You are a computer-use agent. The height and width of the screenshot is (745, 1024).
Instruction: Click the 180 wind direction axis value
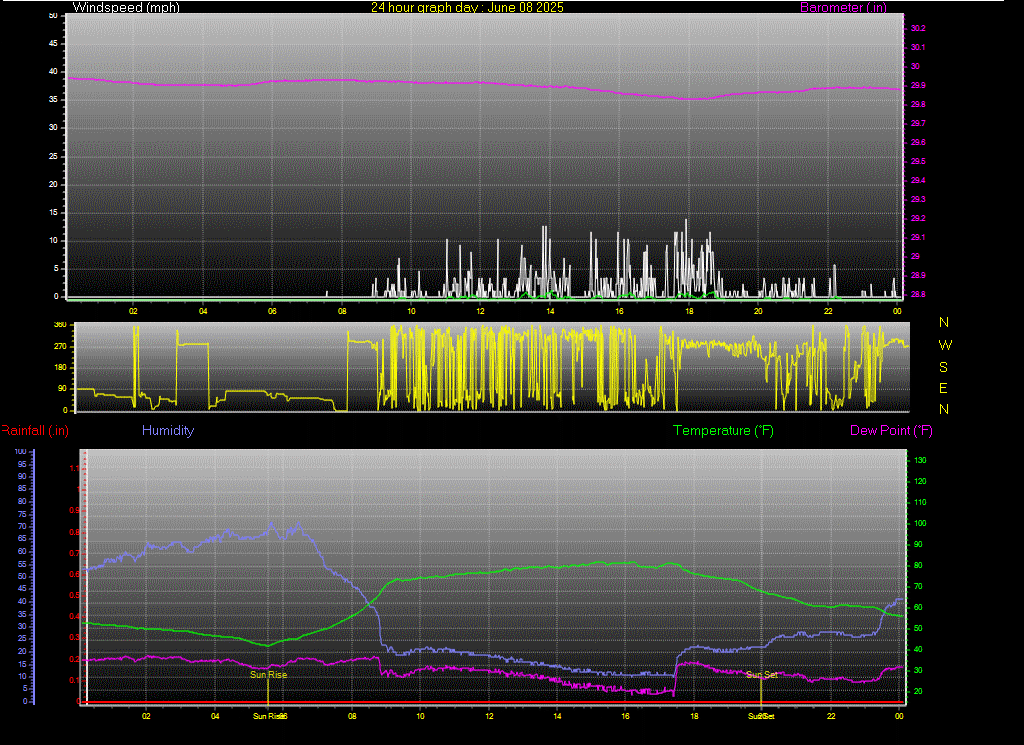60,367
